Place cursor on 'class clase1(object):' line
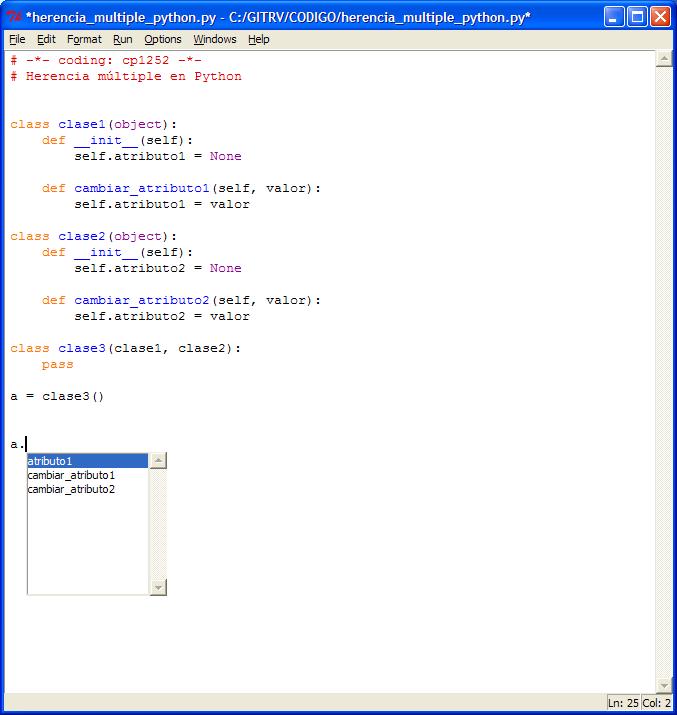 93,124
